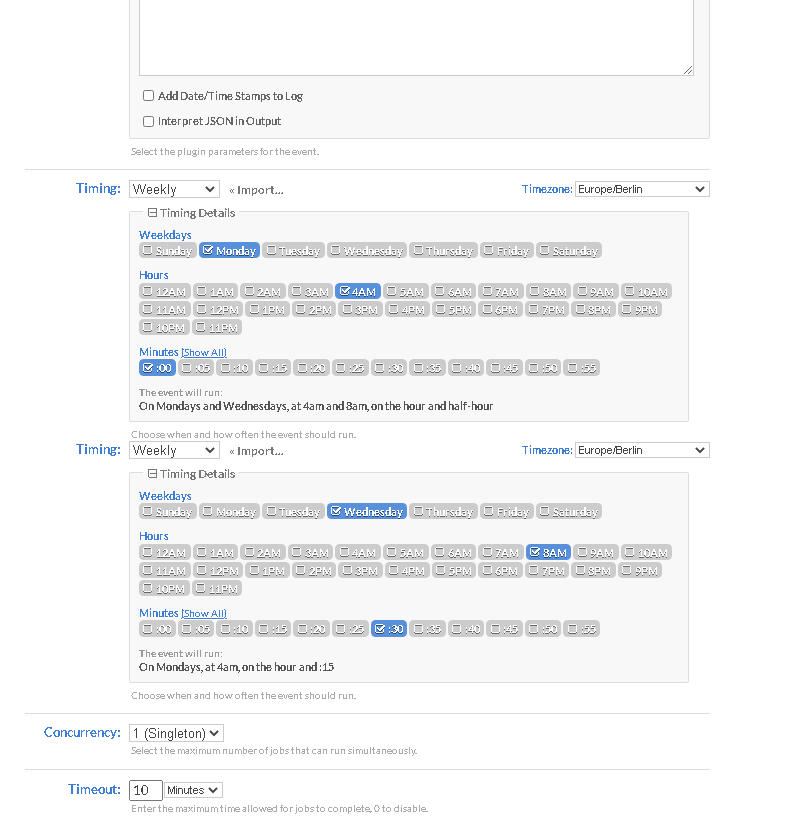Deselect the :30 minute in the second schedule
Viewport: 794px width, 823px height.
[388, 628]
